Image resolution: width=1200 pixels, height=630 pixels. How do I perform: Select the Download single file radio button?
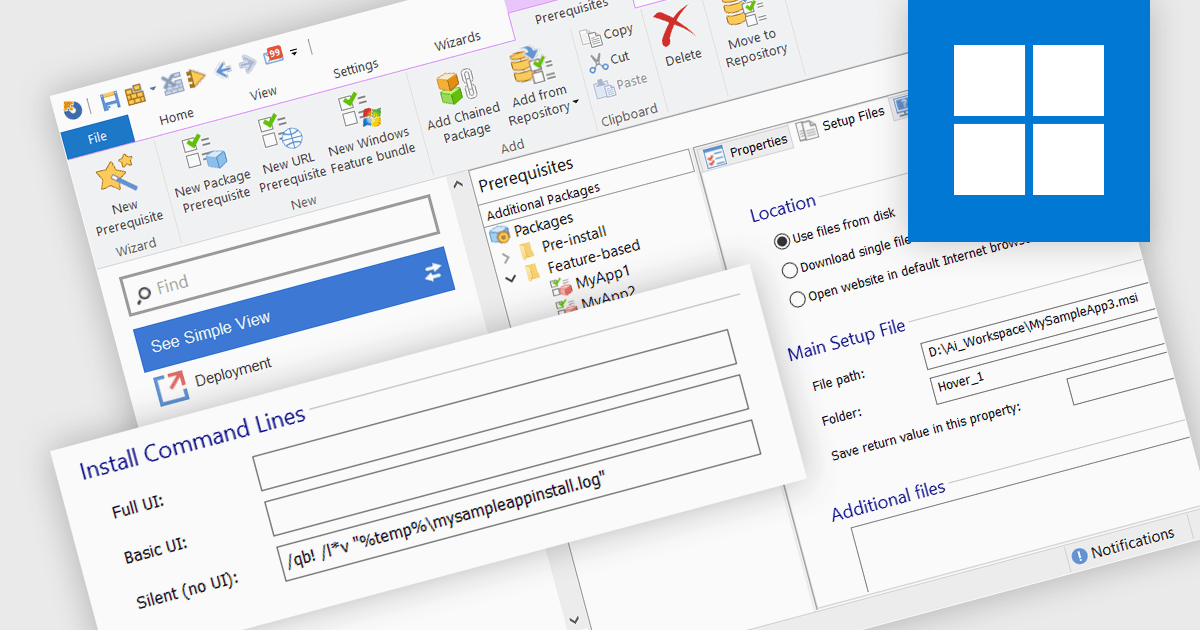(x=789, y=269)
